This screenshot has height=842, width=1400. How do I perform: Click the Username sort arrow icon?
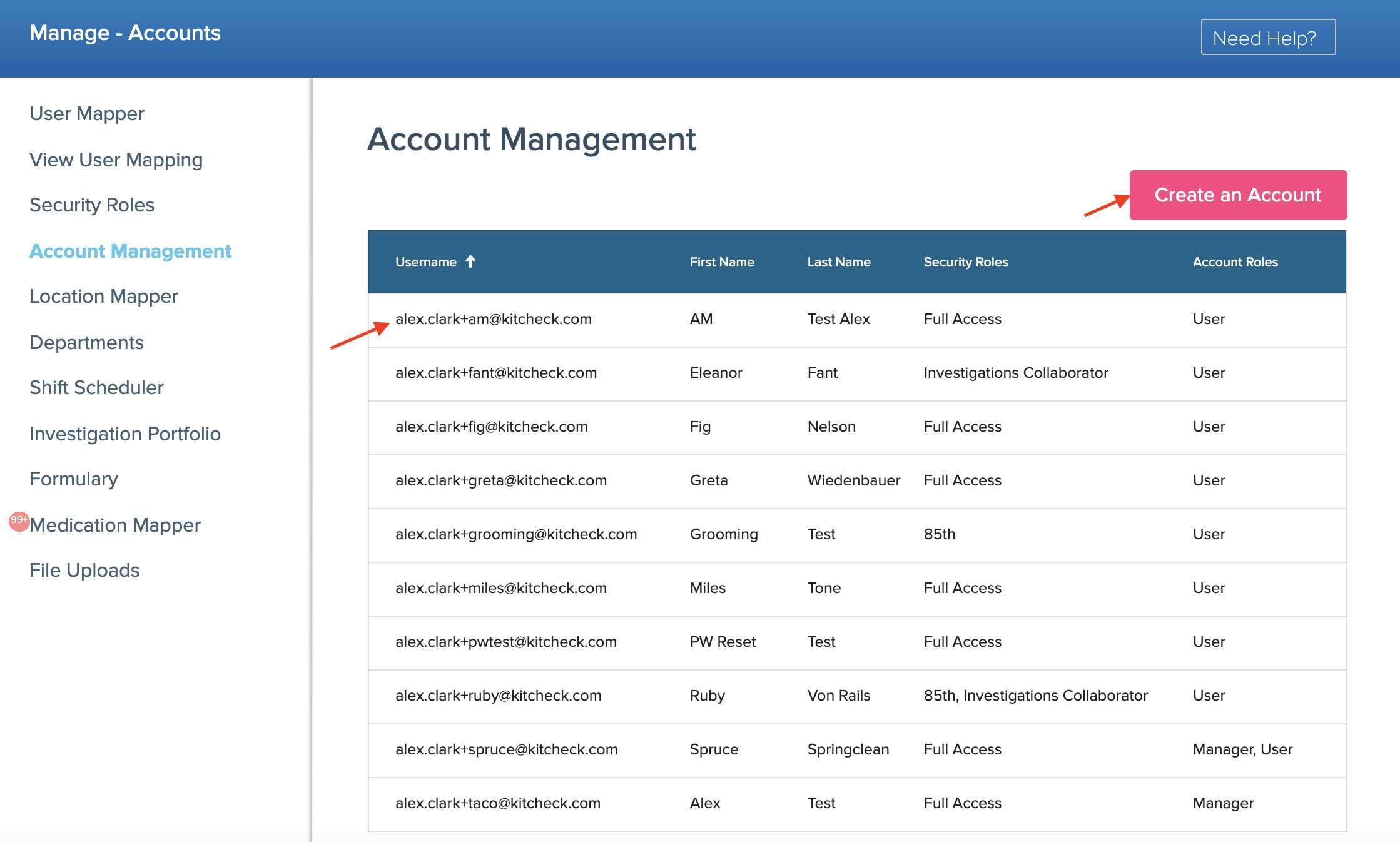coord(470,261)
